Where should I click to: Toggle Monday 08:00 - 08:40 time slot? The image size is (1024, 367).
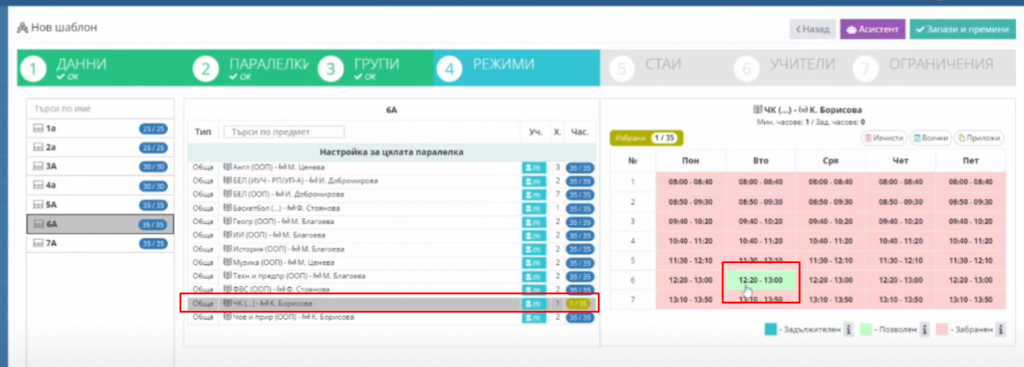tap(690, 182)
